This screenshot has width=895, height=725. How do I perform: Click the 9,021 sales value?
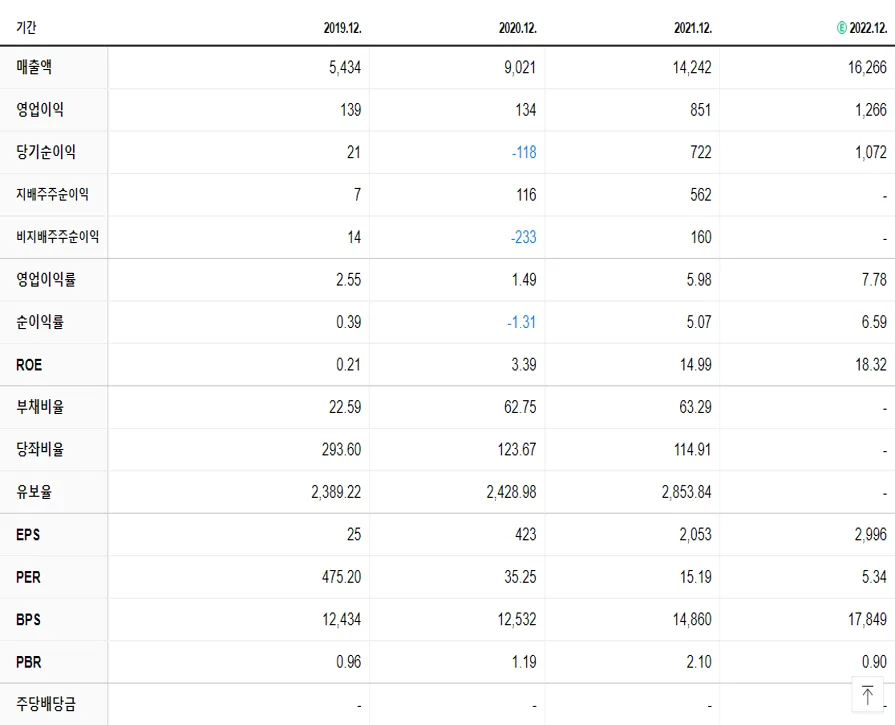[x=520, y=67]
